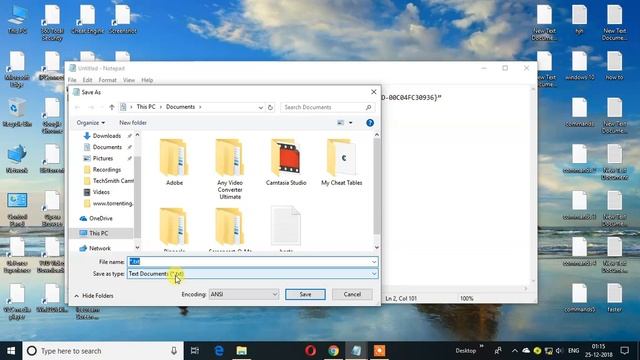Click the taskbar search box

click(103, 351)
